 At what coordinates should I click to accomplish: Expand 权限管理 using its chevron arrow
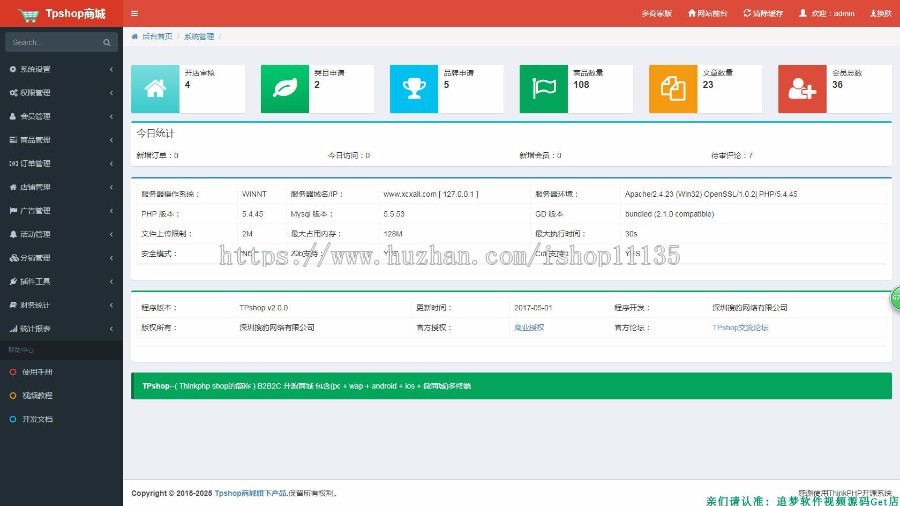(111, 92)
